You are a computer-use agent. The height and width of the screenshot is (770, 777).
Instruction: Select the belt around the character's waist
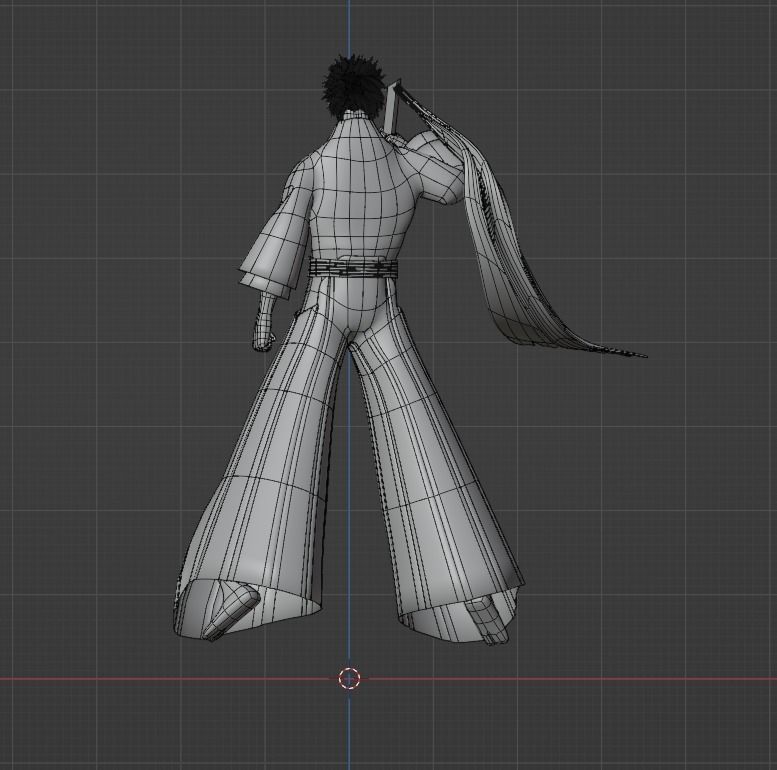coord(354,268)
